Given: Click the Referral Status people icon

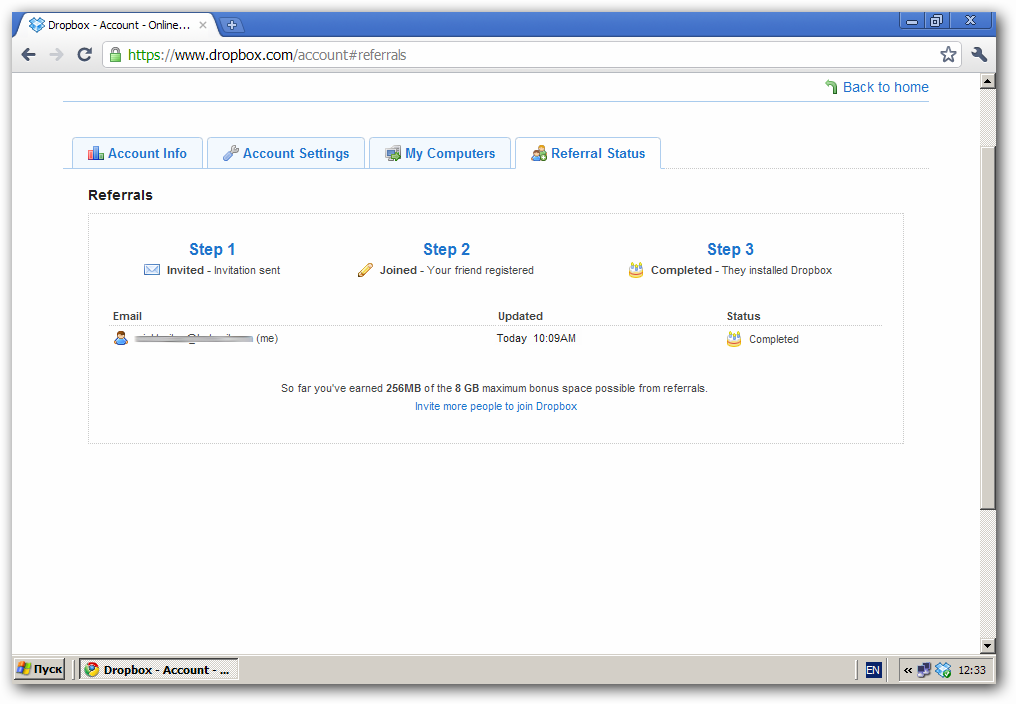Looking at the screenshot, I should pyautogui.click(x=539, y=154).
